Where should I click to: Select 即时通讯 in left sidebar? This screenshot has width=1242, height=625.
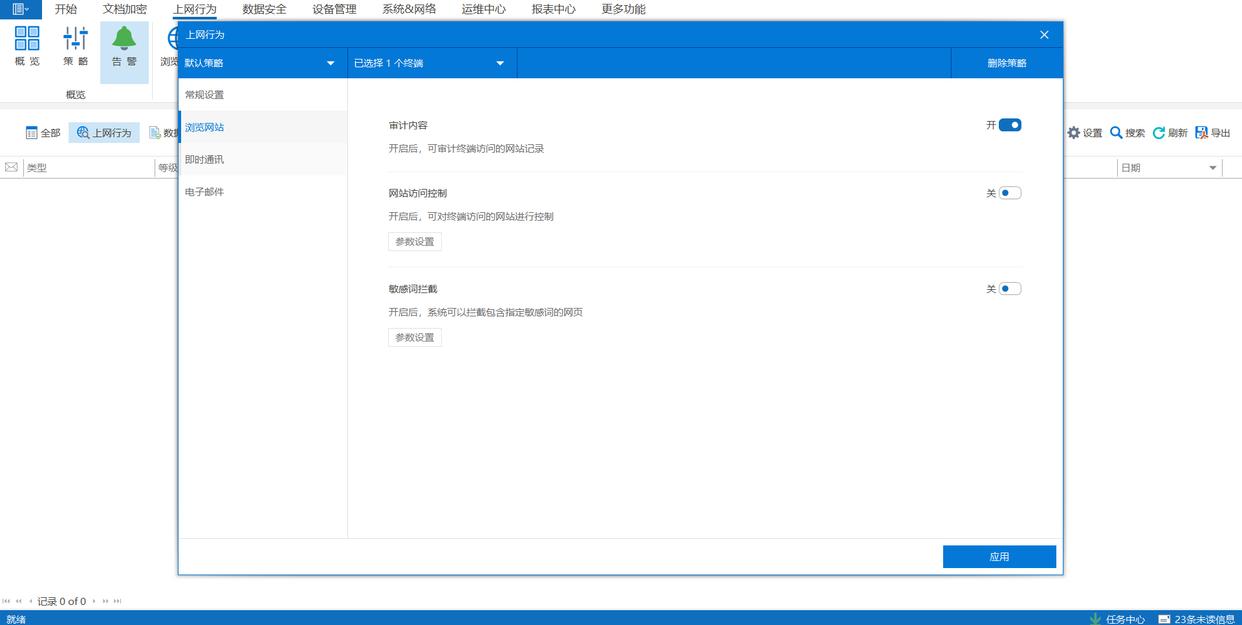point(205,159)
